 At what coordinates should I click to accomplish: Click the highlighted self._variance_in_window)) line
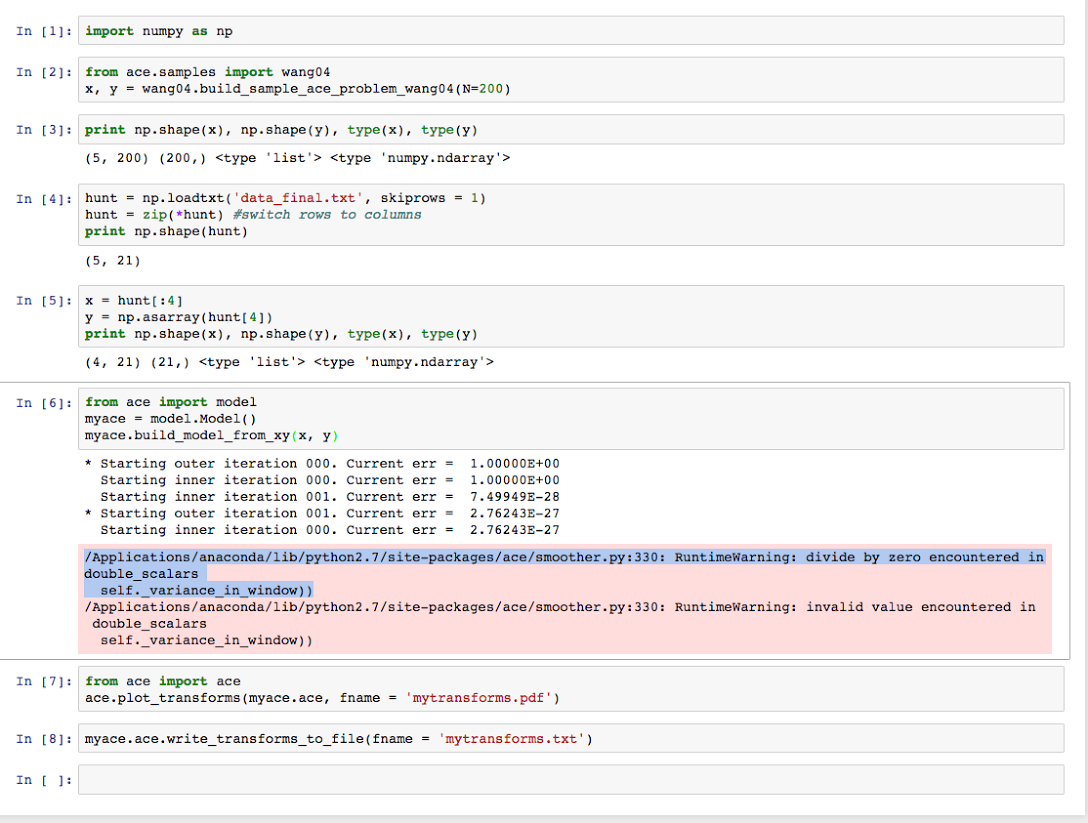click(x=206, y=591)
